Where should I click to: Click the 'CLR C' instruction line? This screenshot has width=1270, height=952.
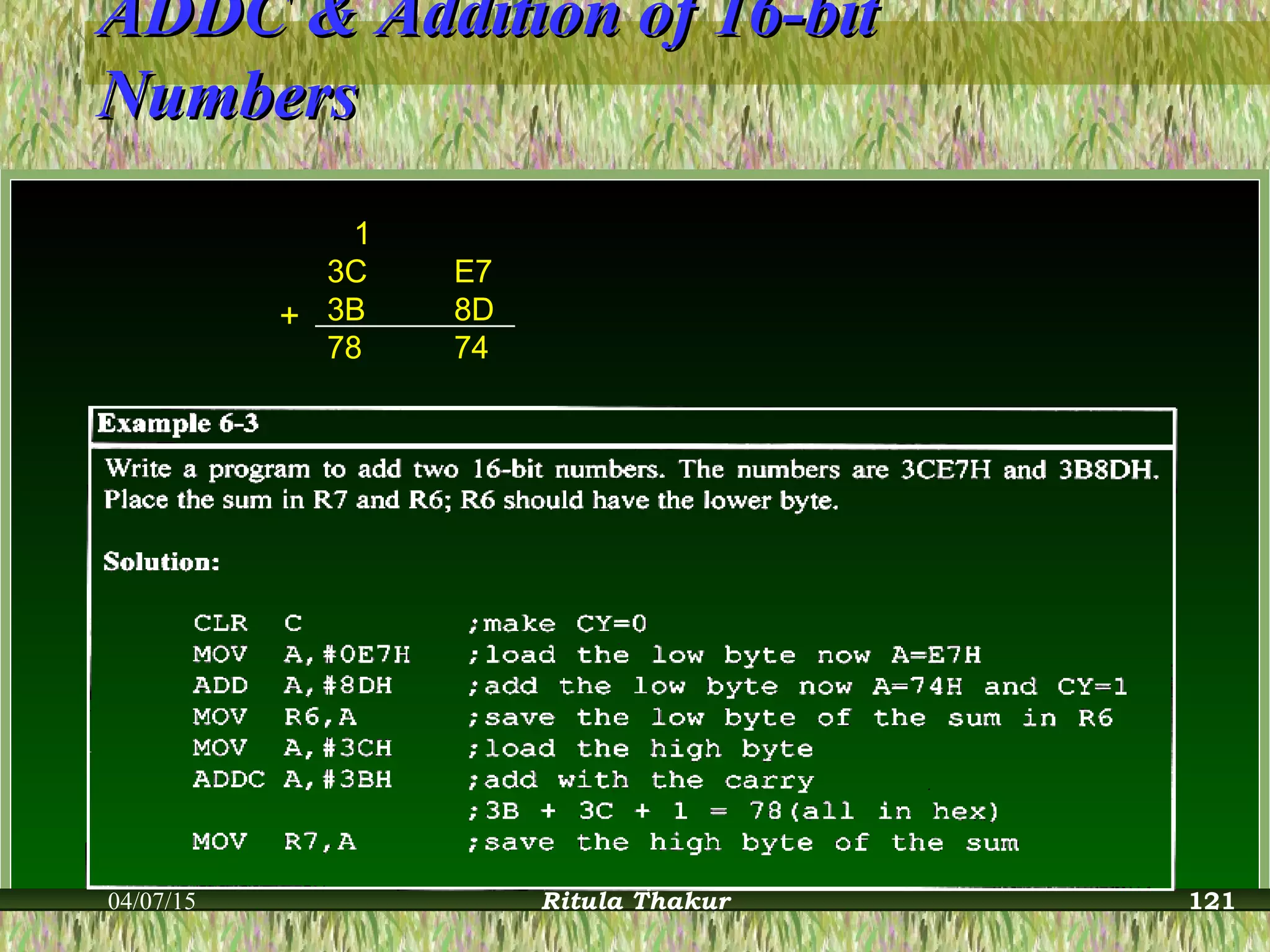[x=248, y=623]
